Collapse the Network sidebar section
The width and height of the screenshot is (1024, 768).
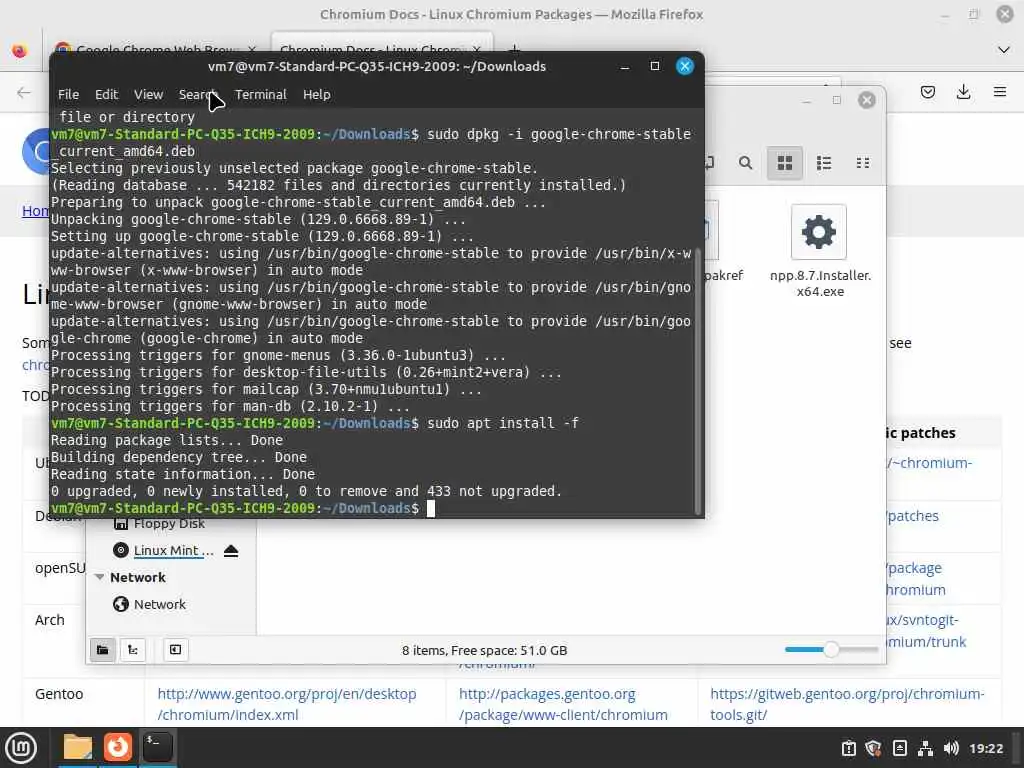pyautogui.click(x=99, y=577)
